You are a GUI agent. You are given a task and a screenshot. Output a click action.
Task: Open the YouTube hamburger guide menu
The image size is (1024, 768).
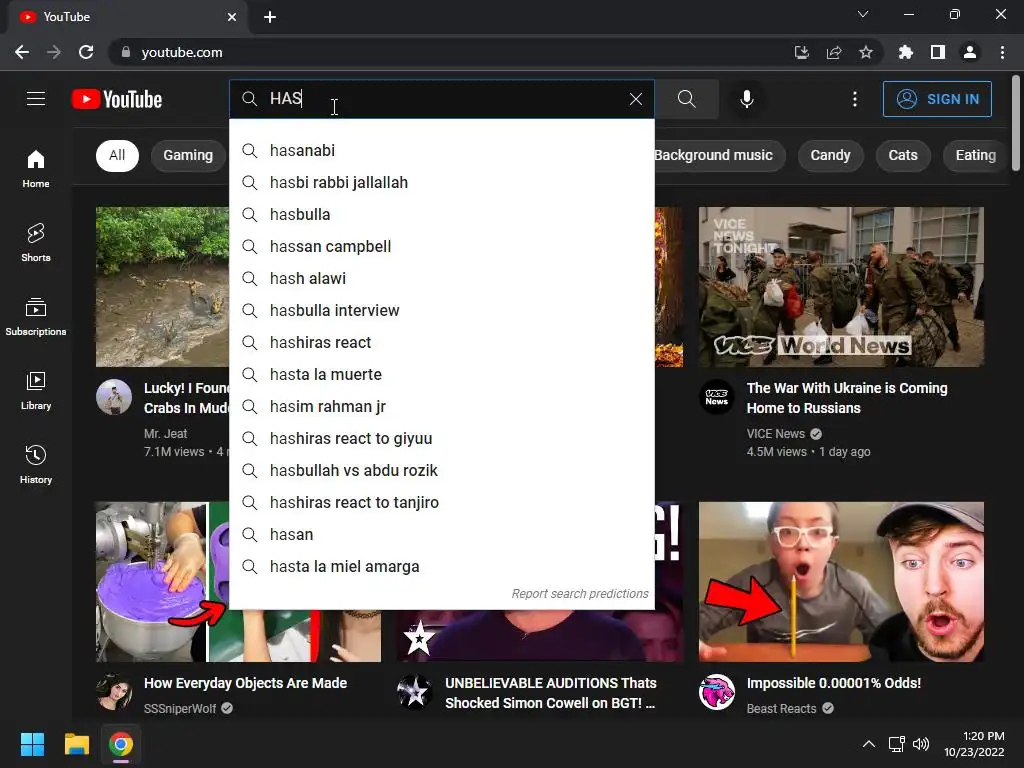[x=36, y=99]
